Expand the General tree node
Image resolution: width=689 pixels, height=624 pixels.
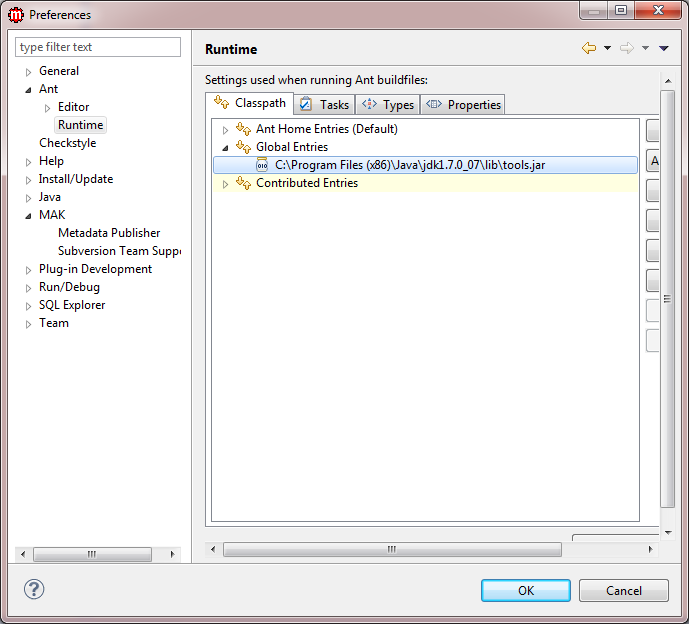(x=28, y=72)
